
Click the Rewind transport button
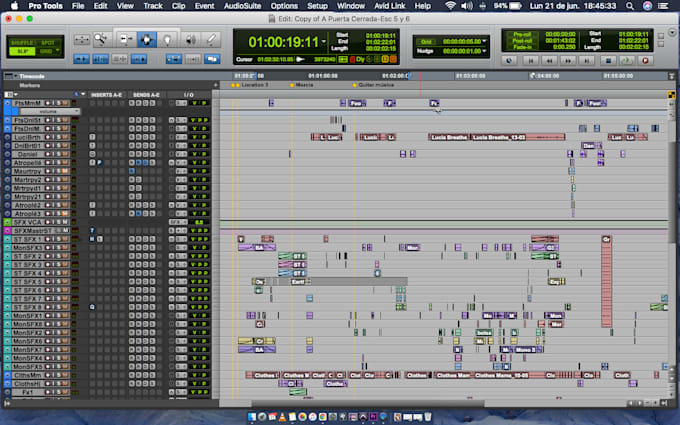pyautogui.click(x=549, y=61)
